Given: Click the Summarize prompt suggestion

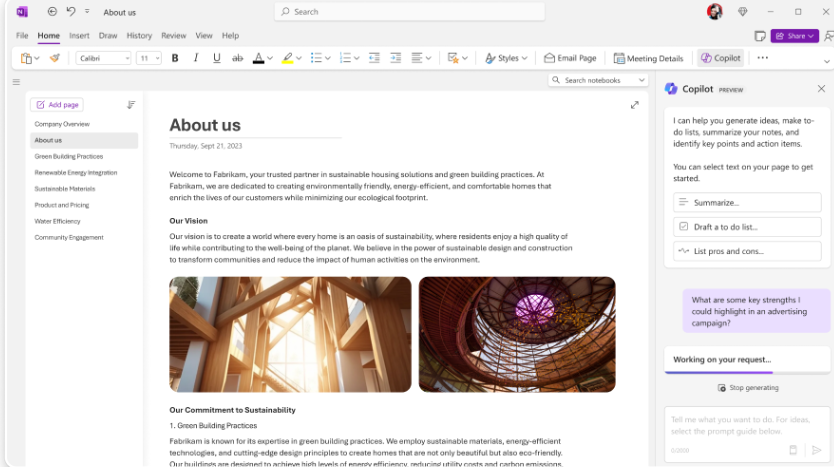Looking at the screenshot, I should [747, 203].
